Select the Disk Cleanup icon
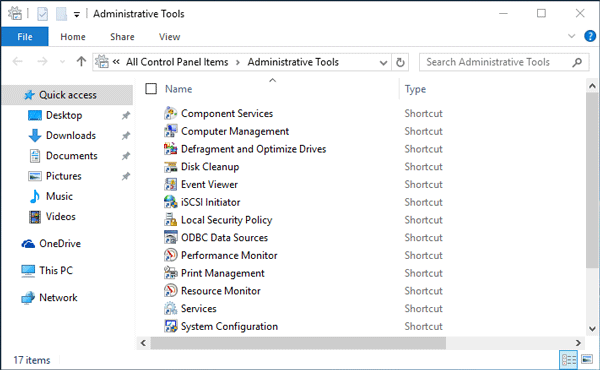 pyautogui.click(x=170, y=167)
